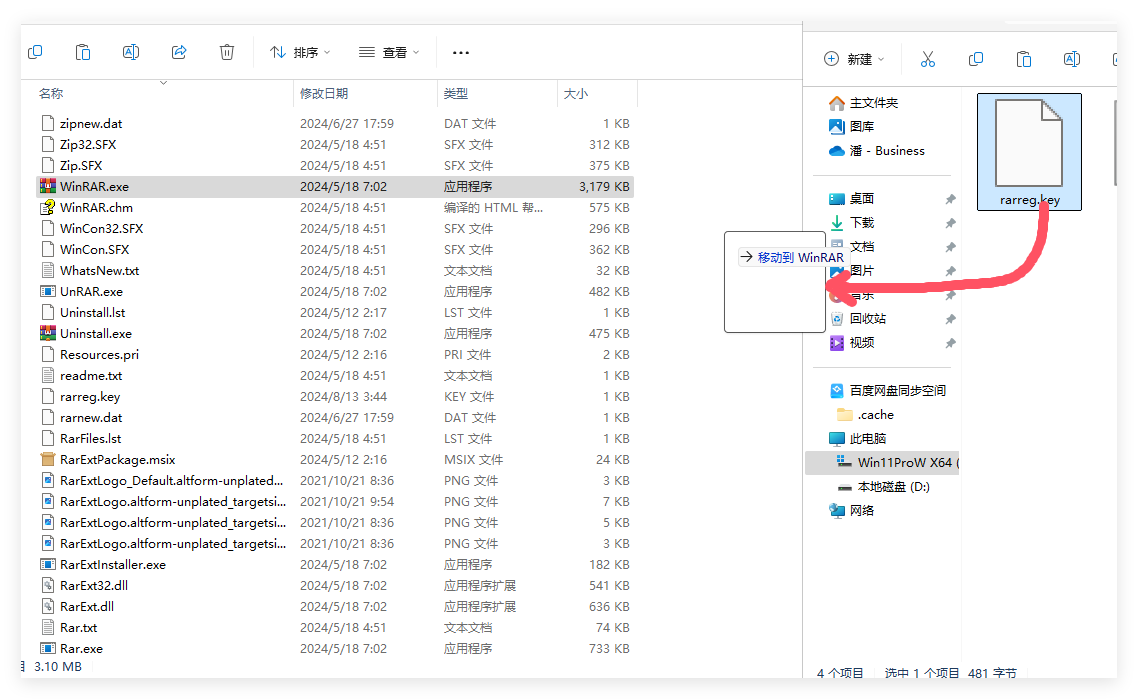This screenshot has width=1138, height=699.
Task: Open 回收站 recycle bin in the sidebar
Action: pyautogui.click(x=867, y=319)
